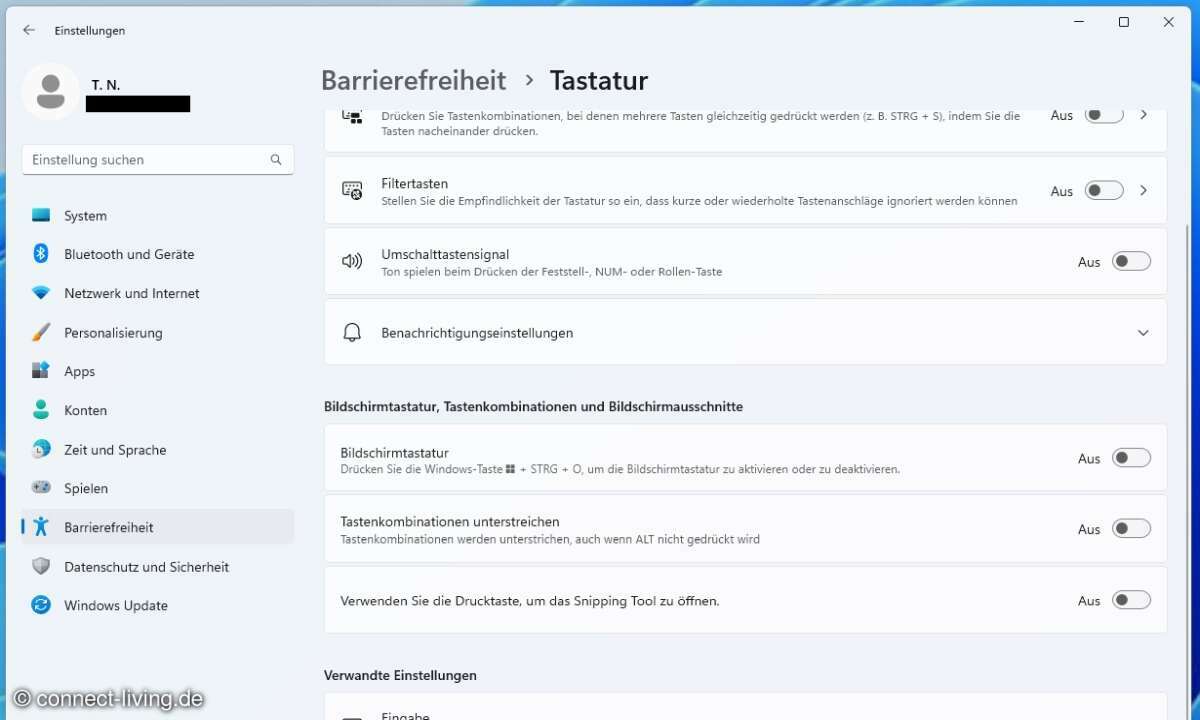Click the back arrow in title bar
The height and width of the screenshot is (720, 1200).
(28, 30)
